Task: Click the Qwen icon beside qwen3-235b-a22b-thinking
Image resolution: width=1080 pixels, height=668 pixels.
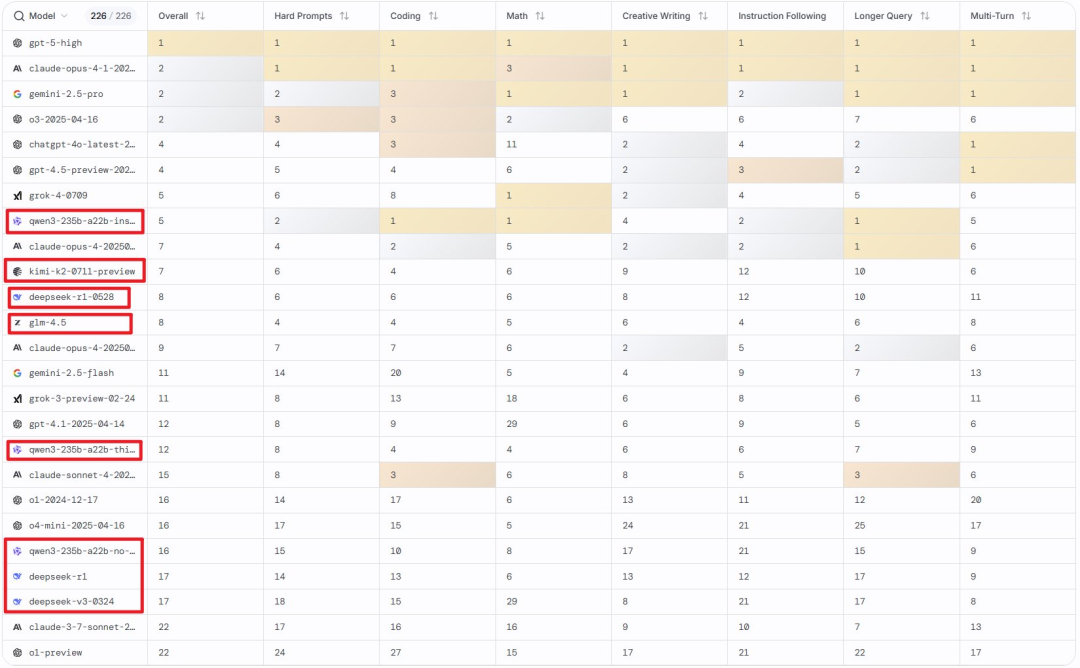Action: pos(17,450)
